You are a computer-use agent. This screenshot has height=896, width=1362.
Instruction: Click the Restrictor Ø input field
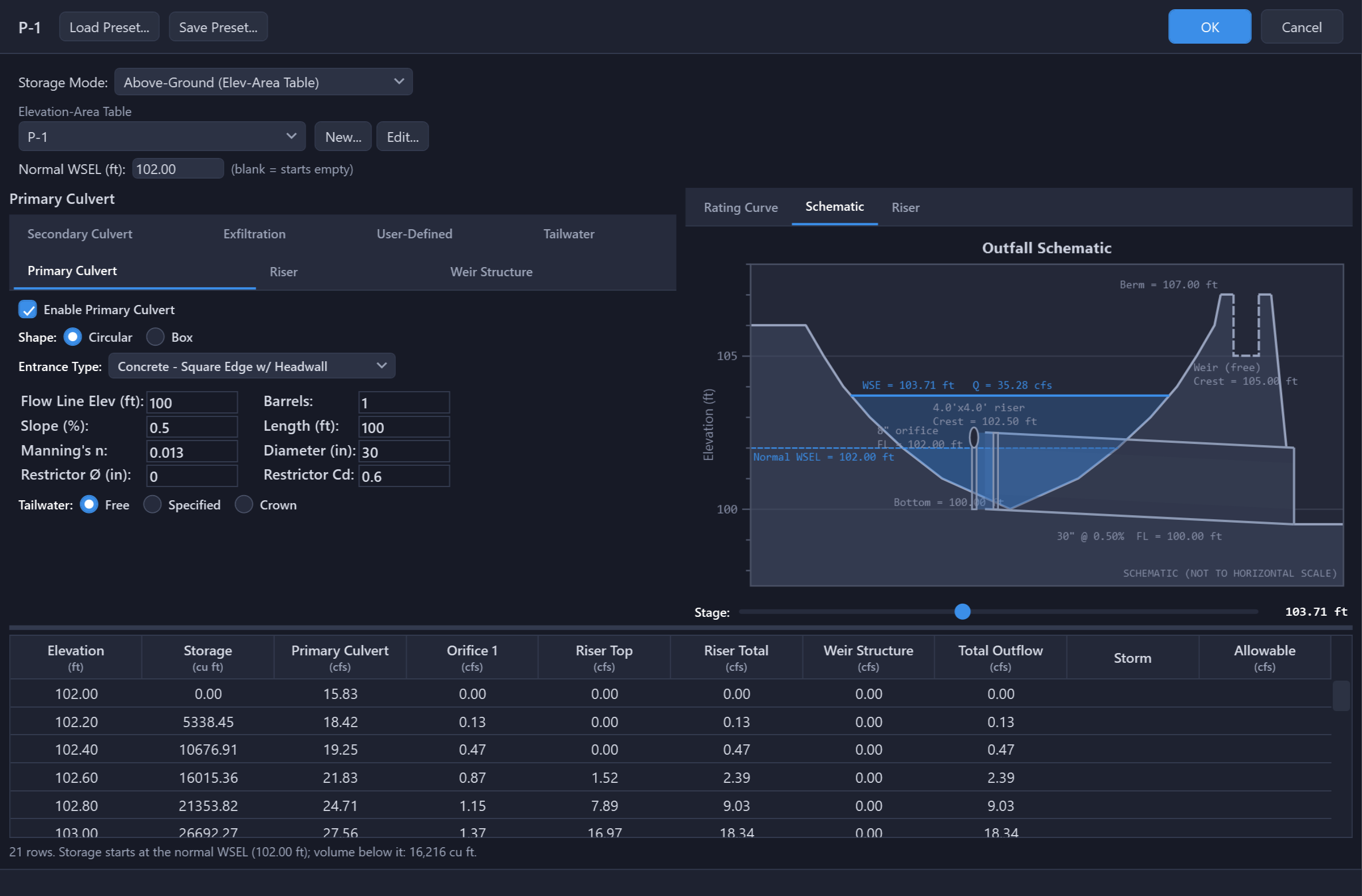pyautogui.click(x=192, y=476)
